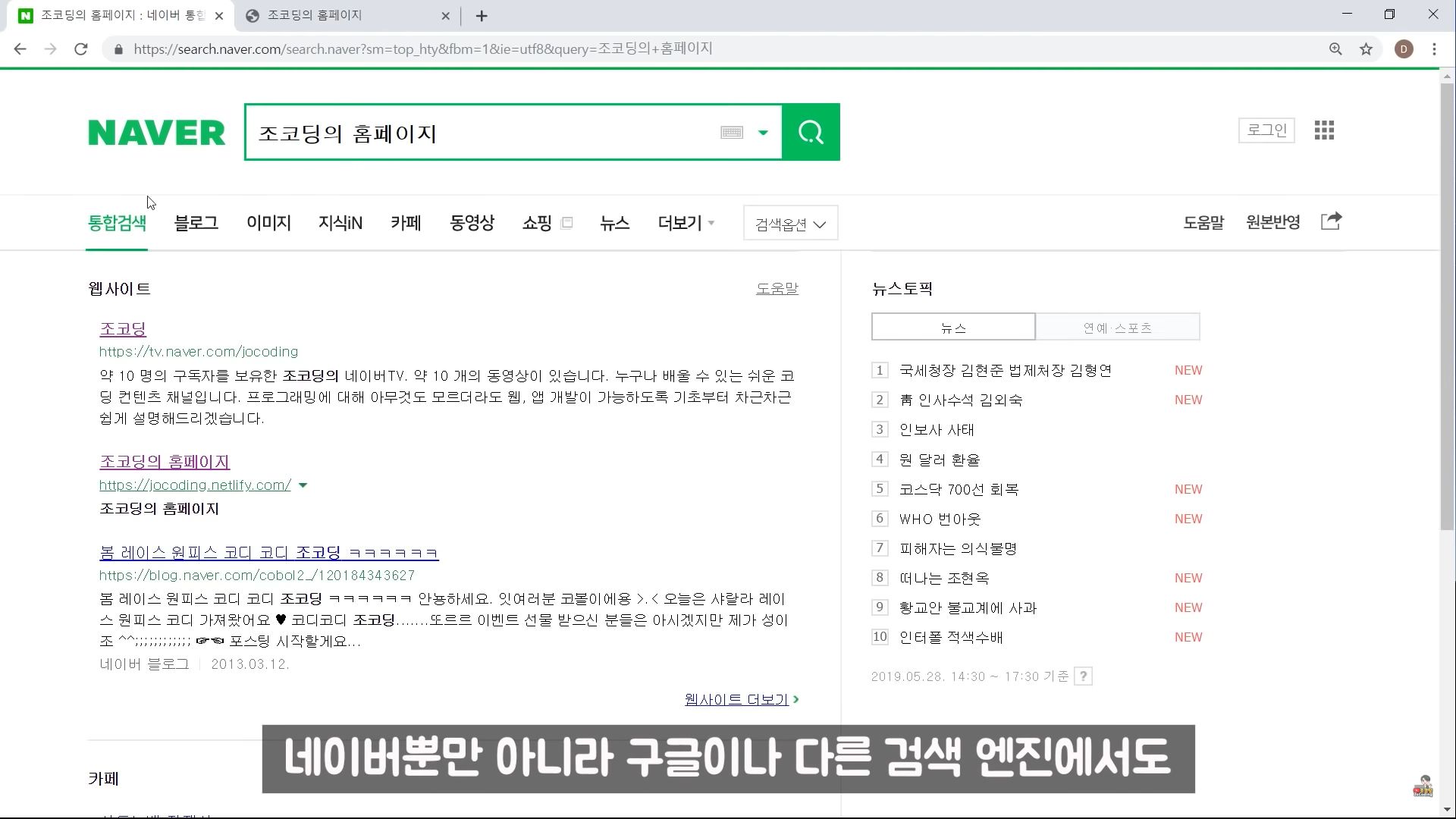This screenshot has width=1456, height=819.
Task: Expand the search box autocomplete arrow
Action: [x=763, y=133]
